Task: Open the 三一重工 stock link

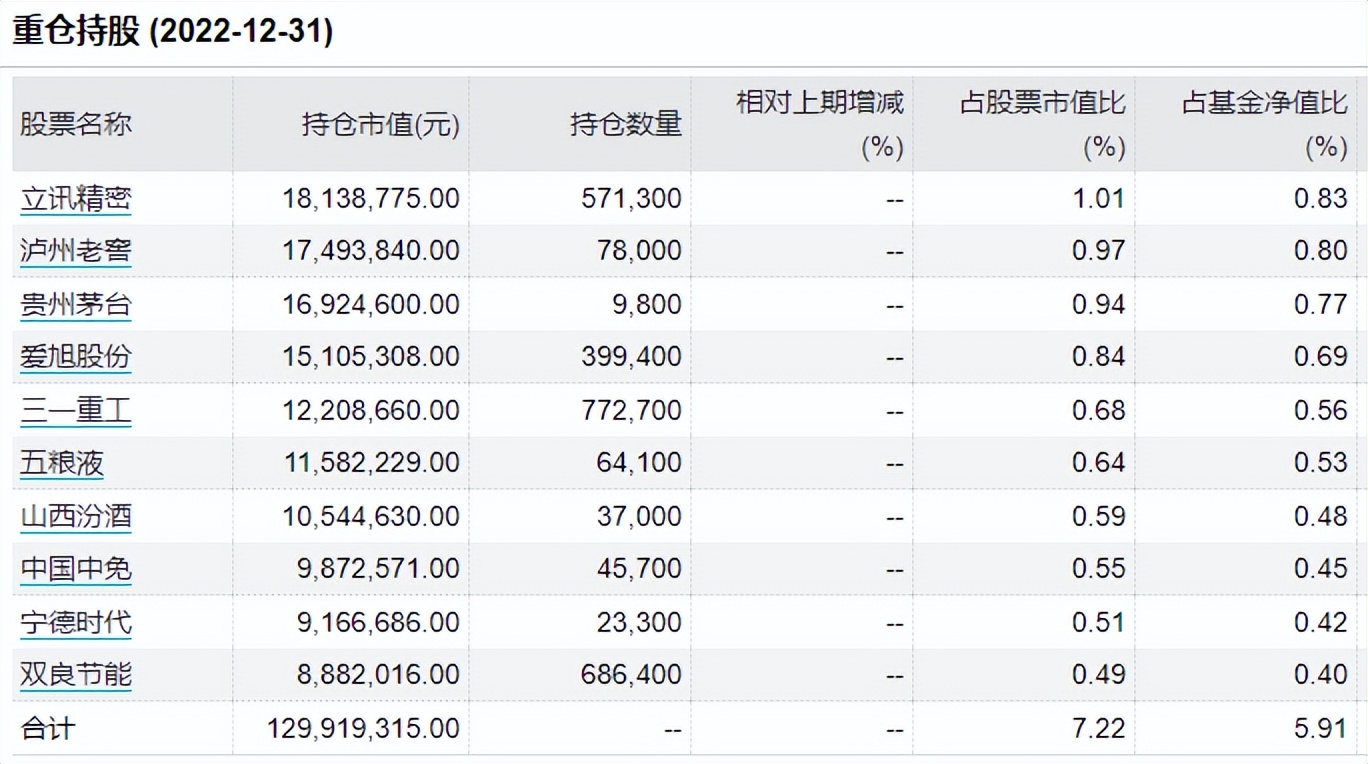Action: (x=77, y=409)
